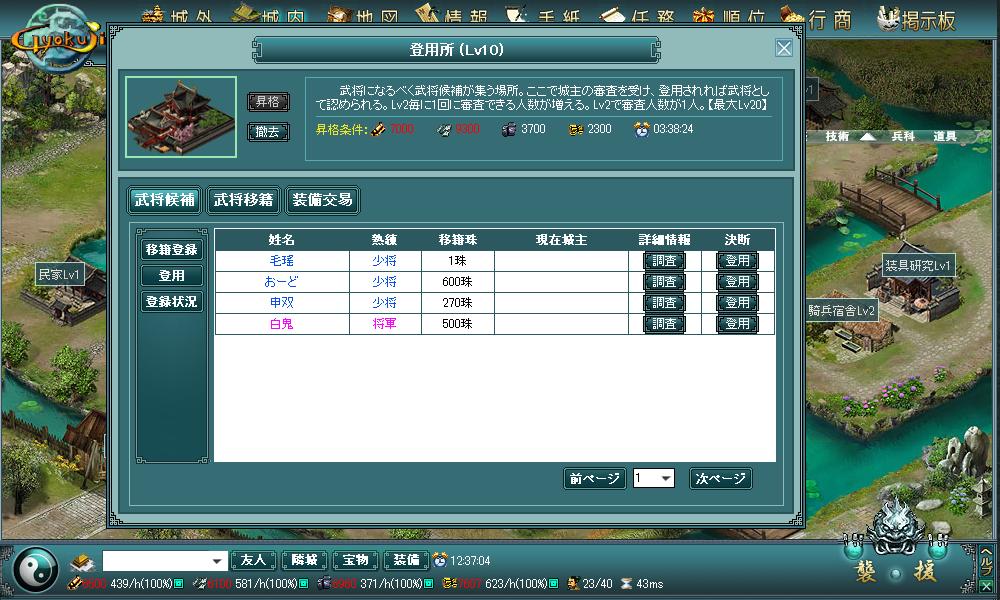Image resolution: width=1000 pixels, height=600 pixels.
Task: Click the wood cost icon in 昇格条件
Action: click(x=378, y=129)
